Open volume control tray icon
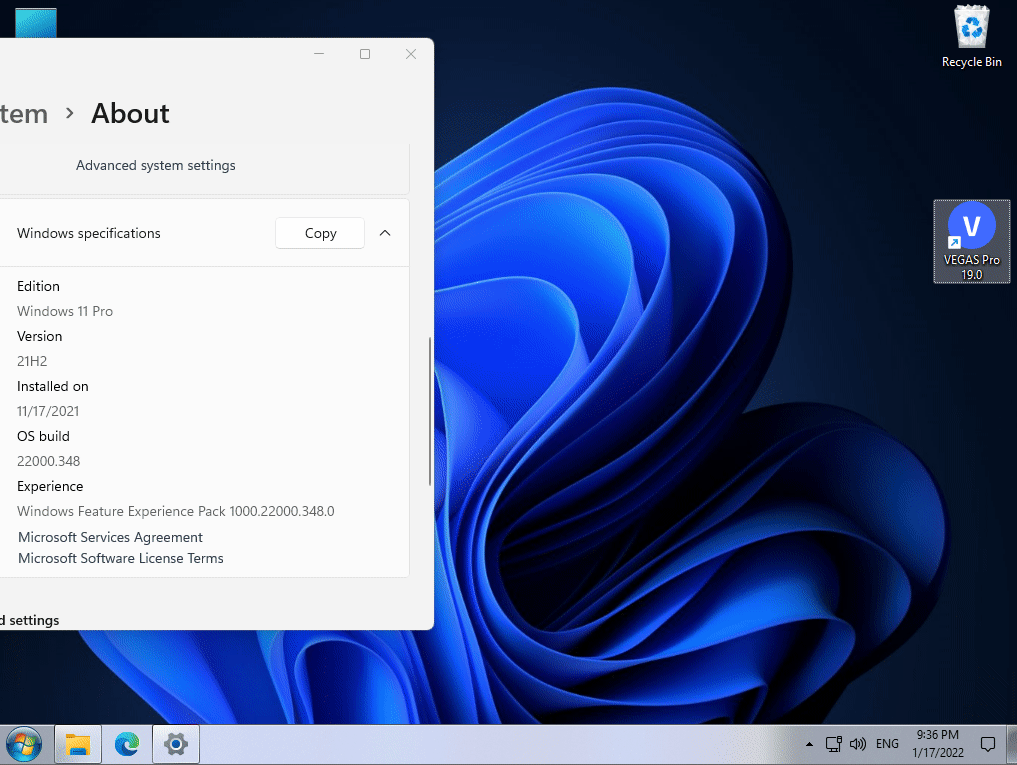This screenshot has height=765, width=1017. point(857,744)
